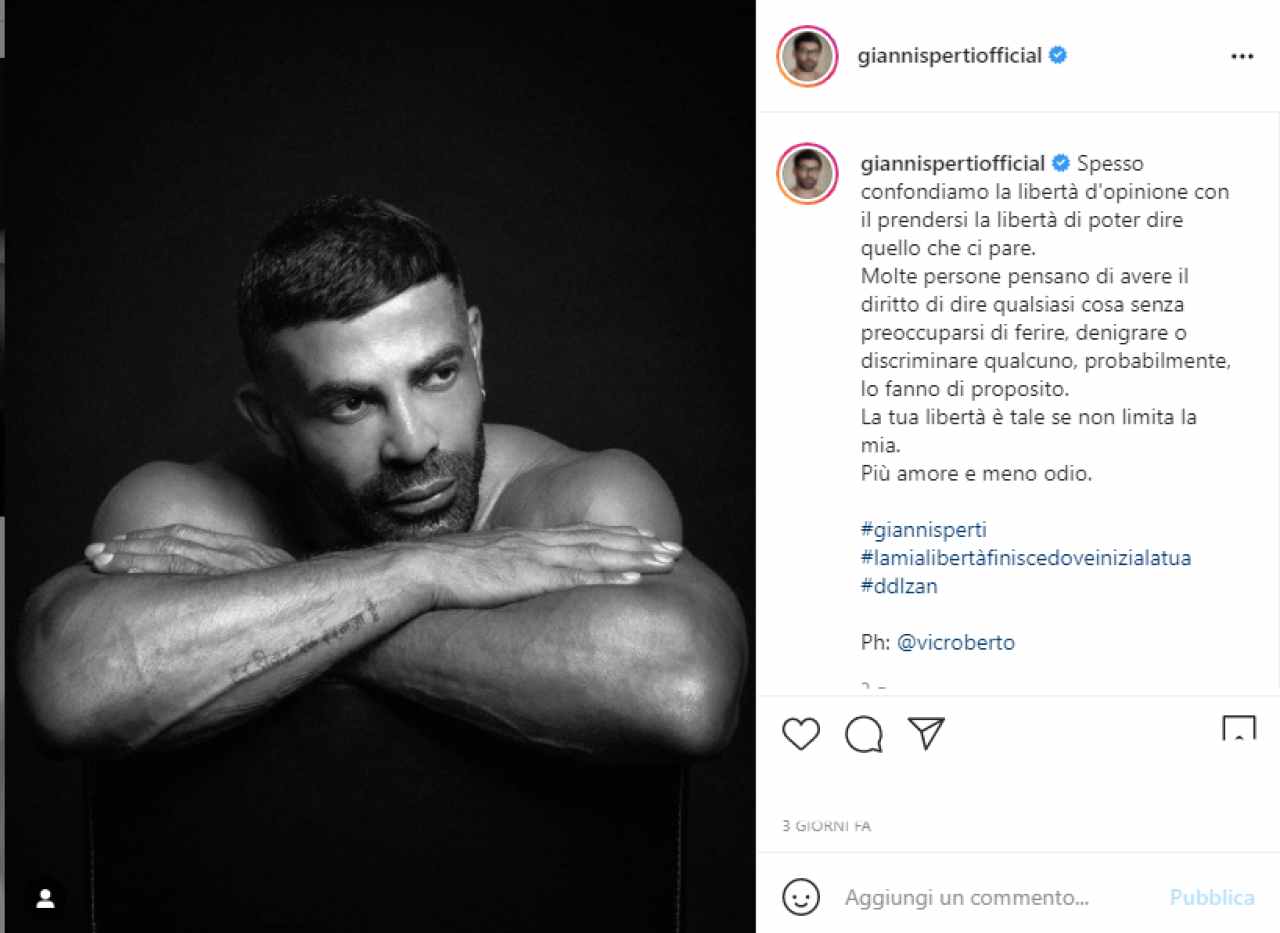1280x933 pixels.
Task: Open #lamialibertàfiniscedoveinizialatua hashtag
Action: pyautogui.click(x=1026, y=558)
